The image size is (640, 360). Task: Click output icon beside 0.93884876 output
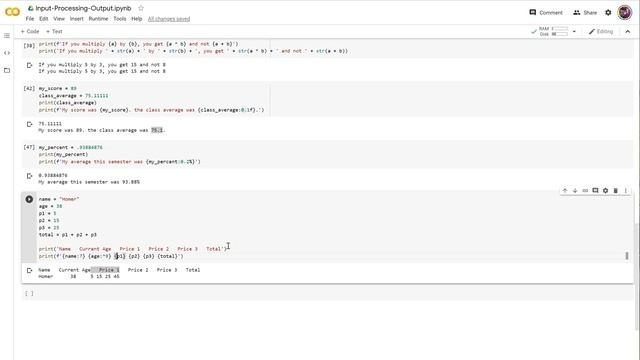tap(29, 176)
